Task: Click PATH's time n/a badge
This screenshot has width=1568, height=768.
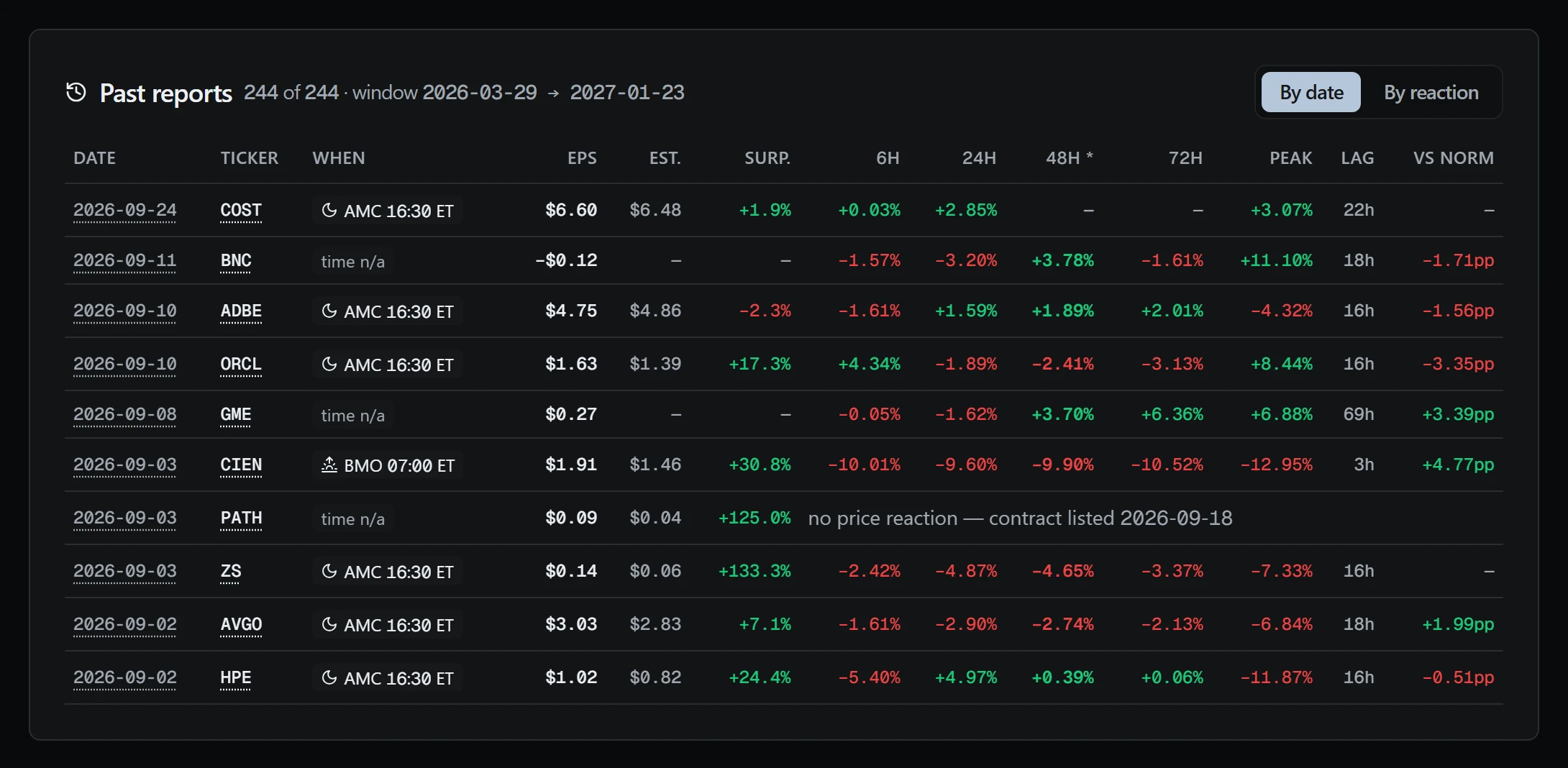Action: (352, 518)
